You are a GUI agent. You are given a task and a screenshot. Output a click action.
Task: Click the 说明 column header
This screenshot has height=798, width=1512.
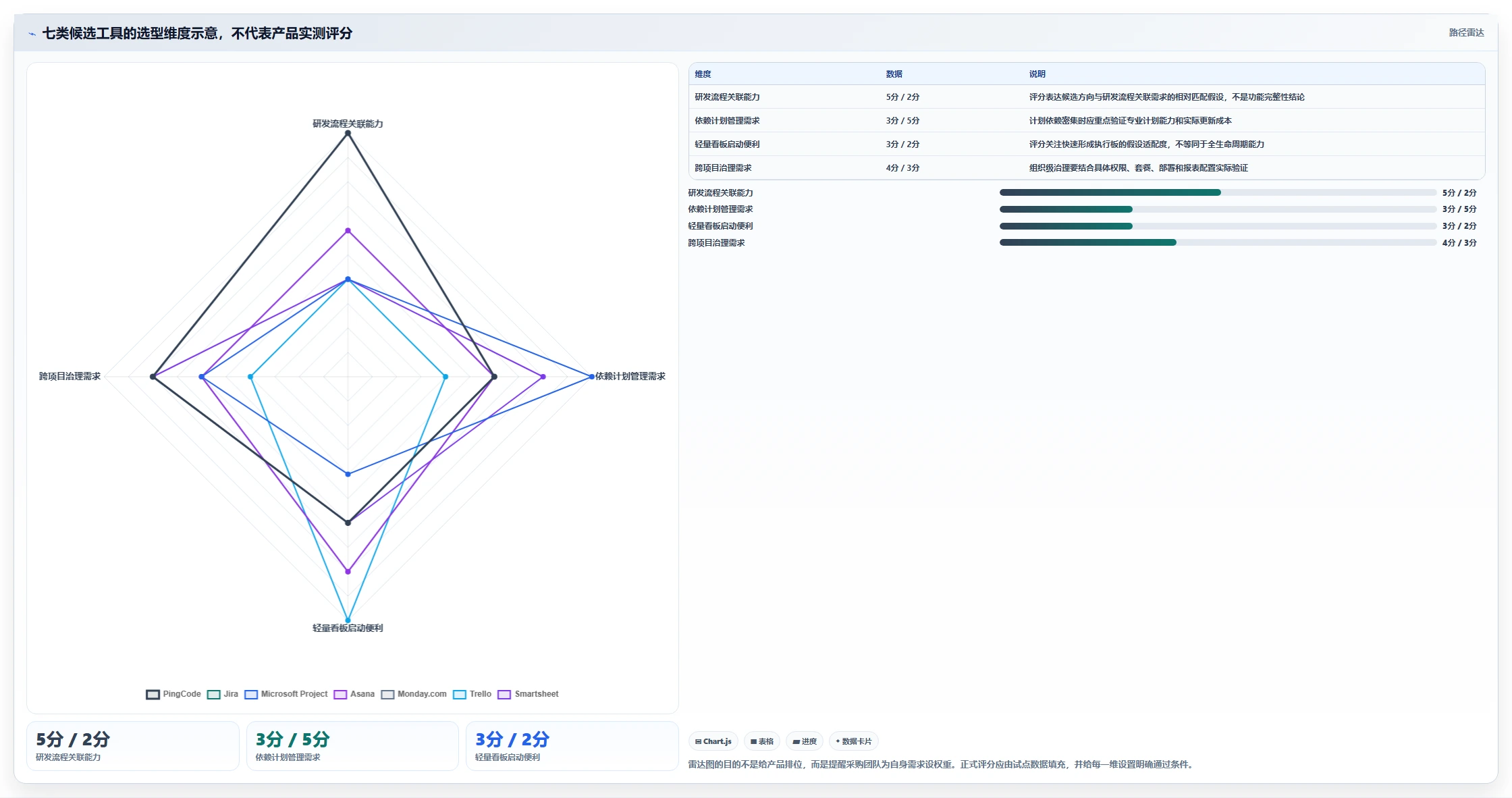(1037, 74)
